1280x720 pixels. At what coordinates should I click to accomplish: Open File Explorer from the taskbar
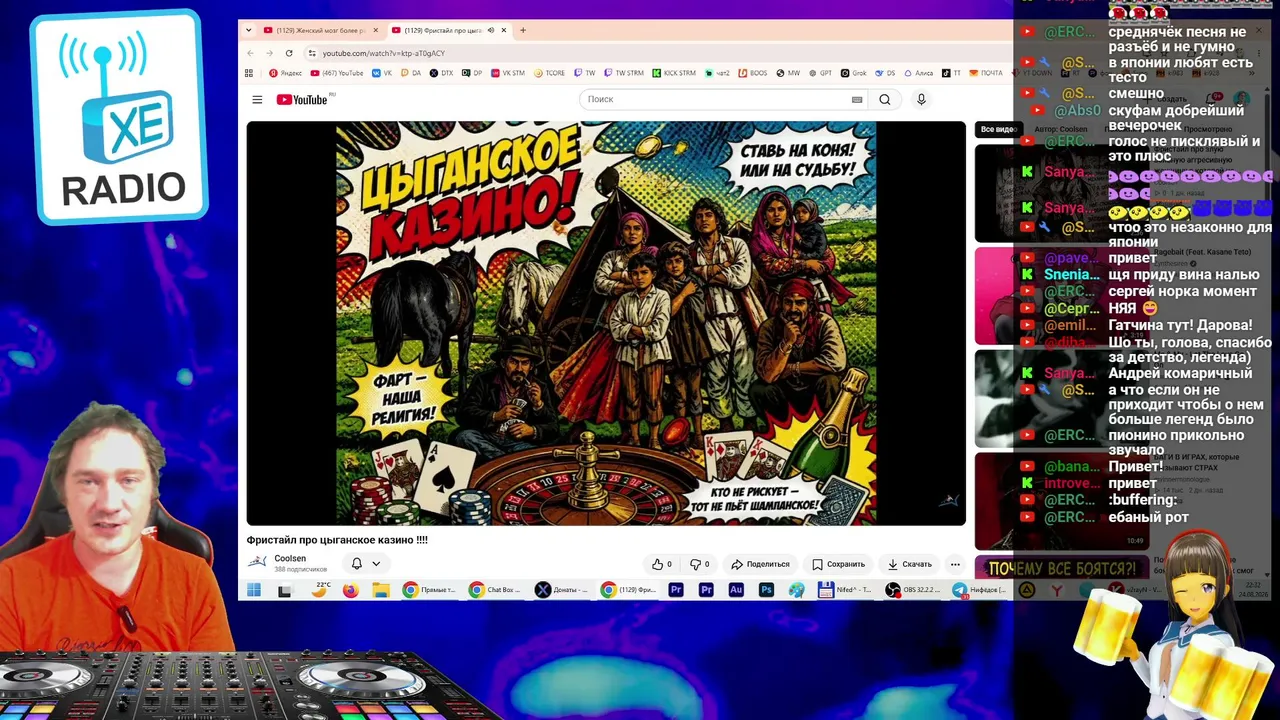381,590
